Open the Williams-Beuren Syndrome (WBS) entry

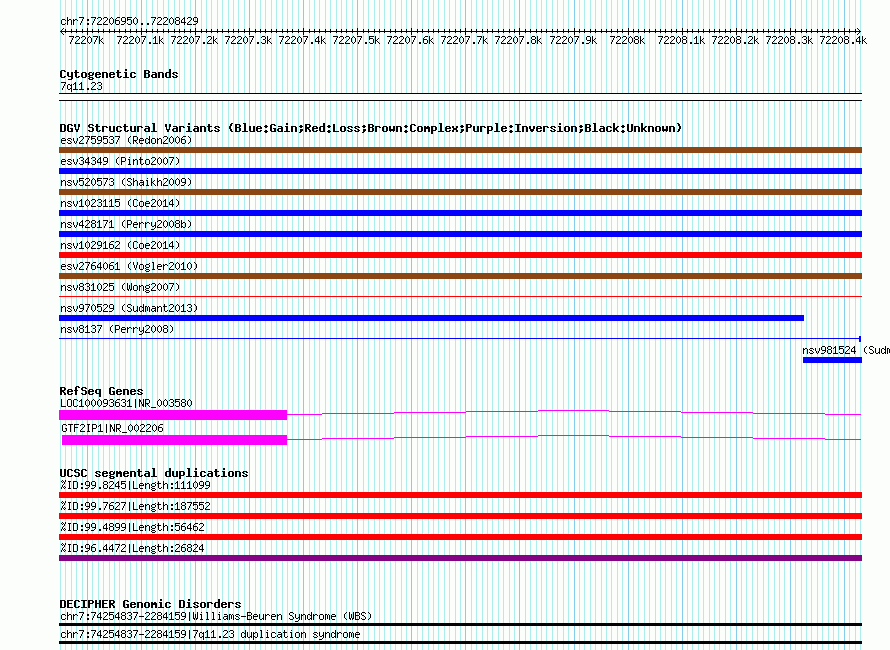click(x=216, y=617)
